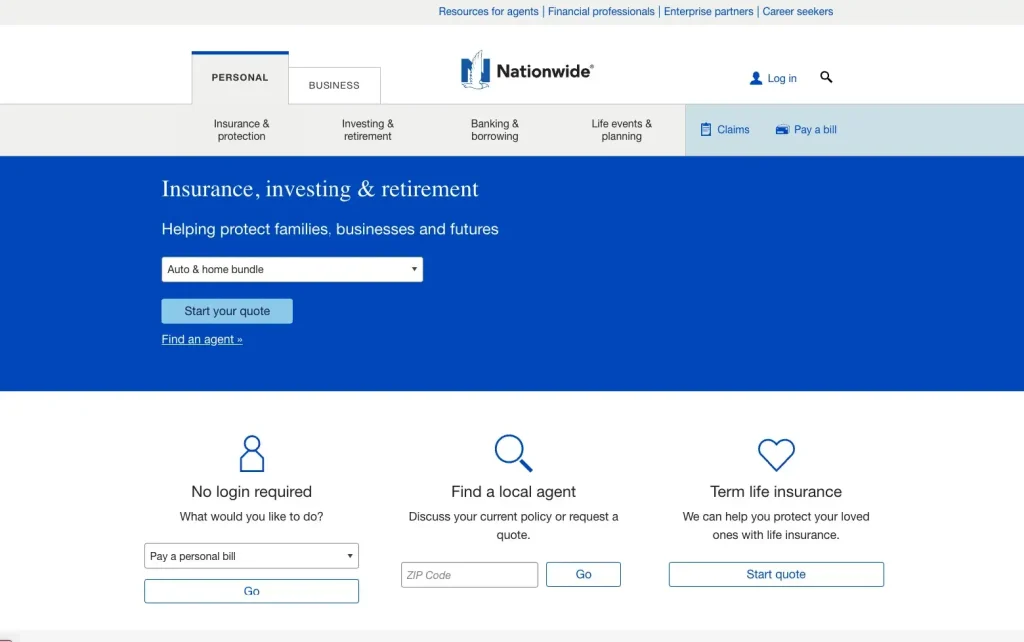
Task: Open Life events & planning menu
Action: pyautogui.click(x=622, y=130)
